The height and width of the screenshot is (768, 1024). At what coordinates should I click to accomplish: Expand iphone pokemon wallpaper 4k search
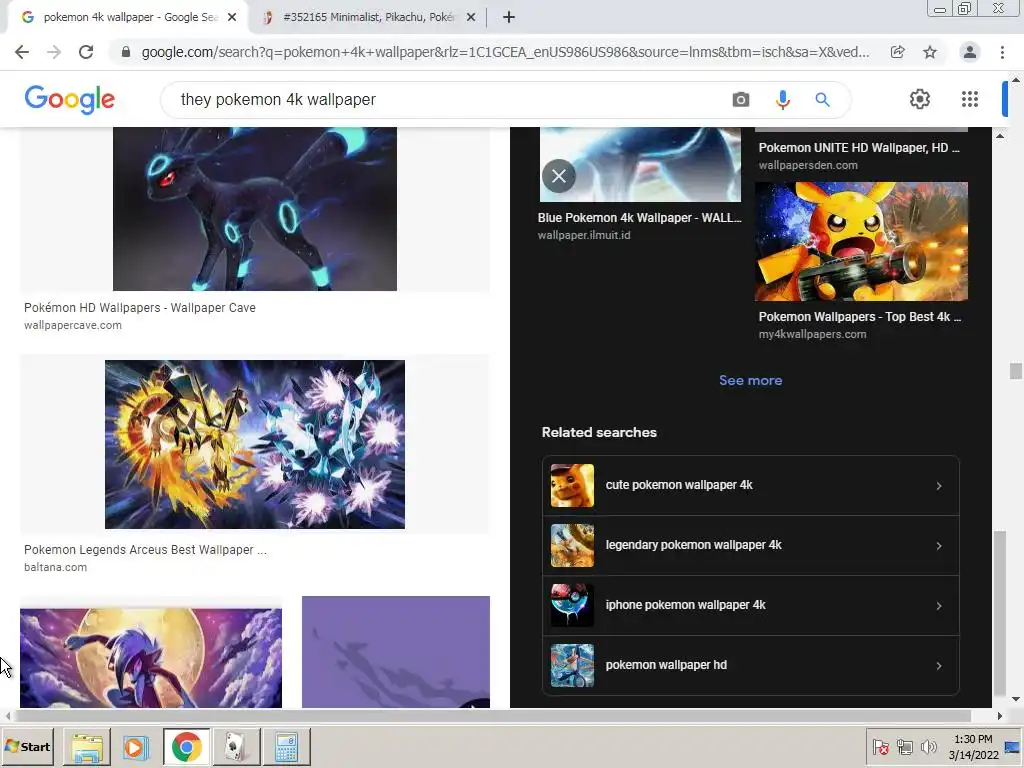coord(750,605)
